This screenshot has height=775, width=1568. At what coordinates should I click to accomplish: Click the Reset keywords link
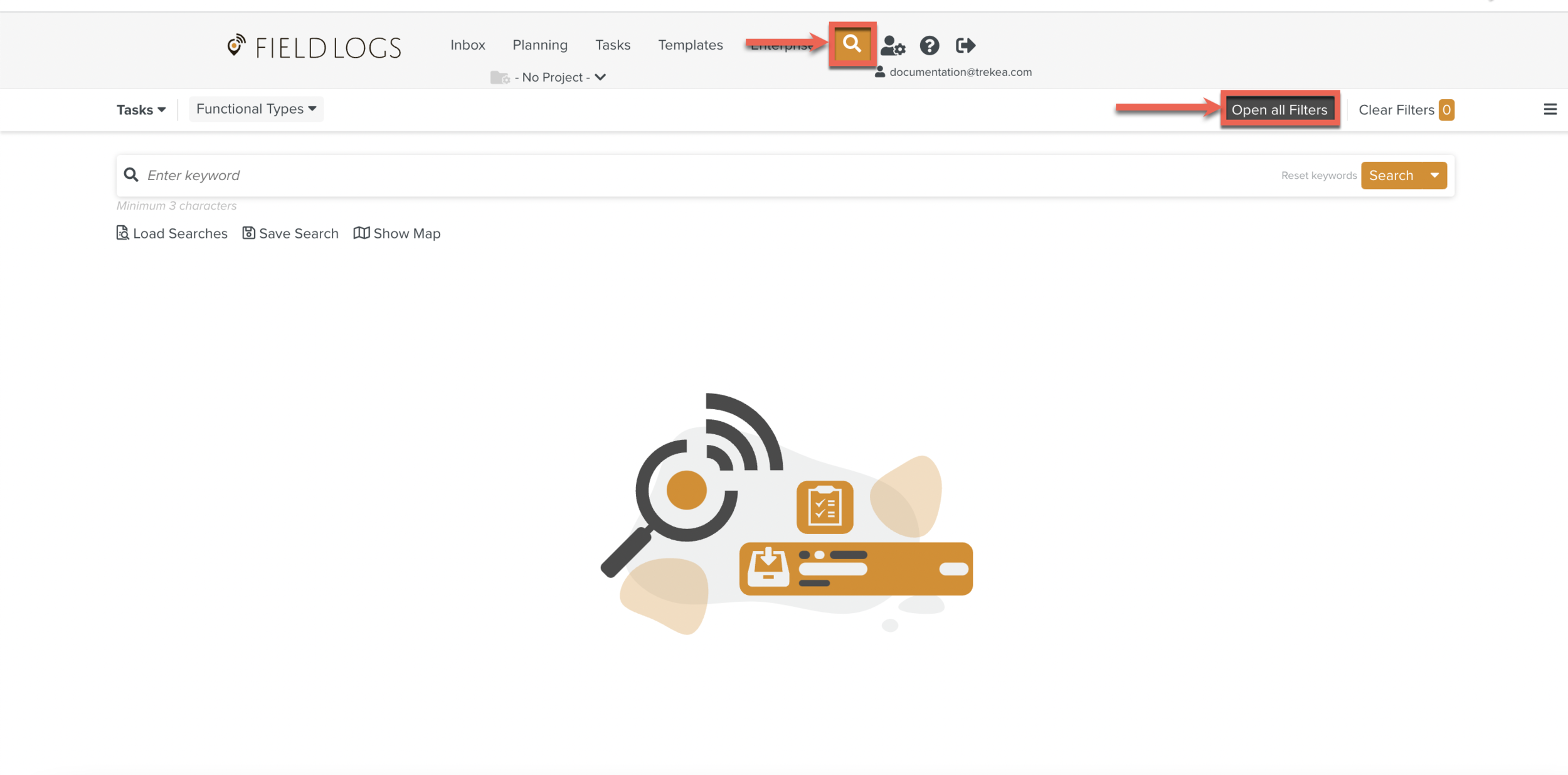[x=1318, y=176]
